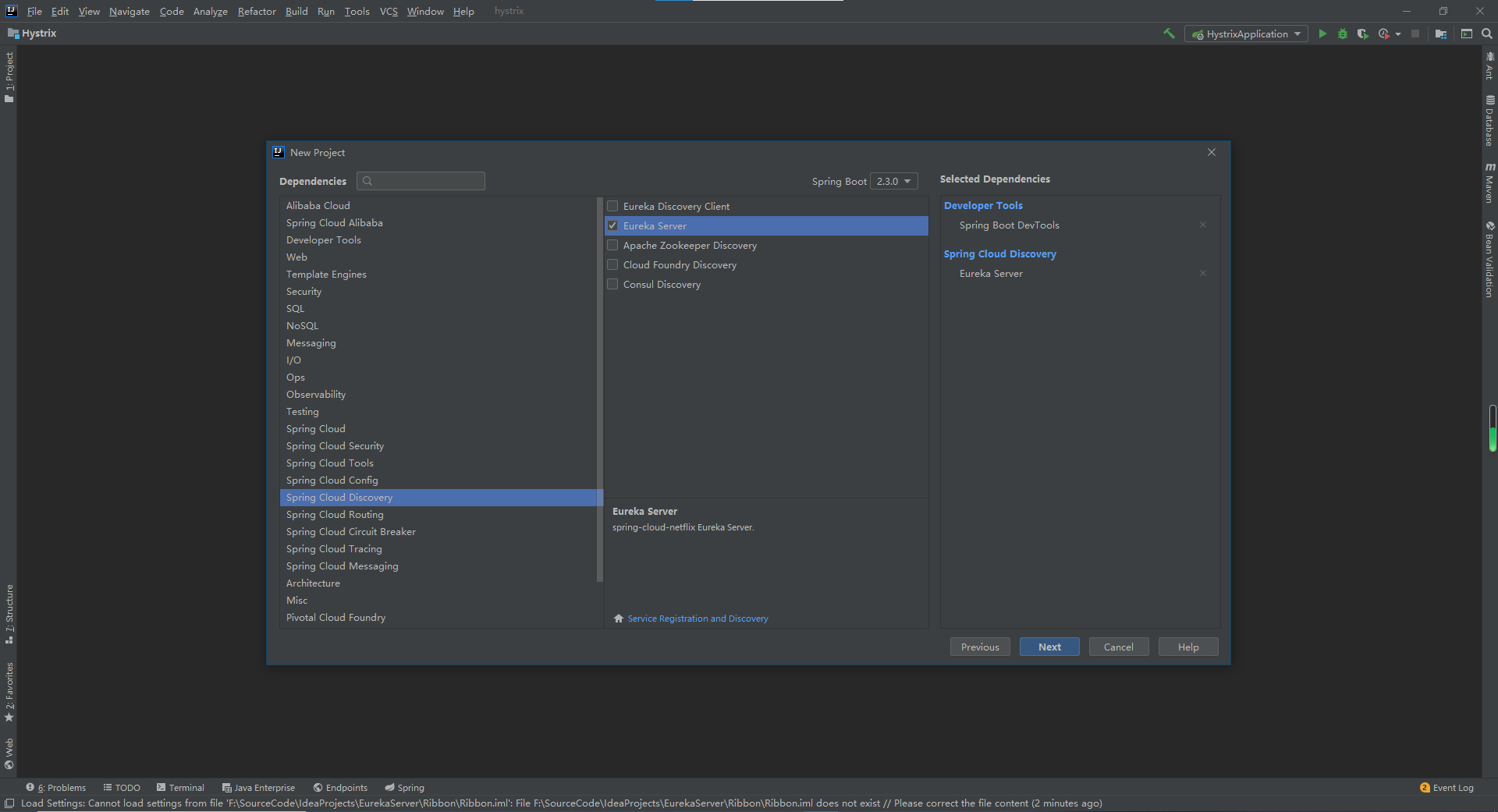Viewport: 1498px width, 812px height.
Task: Run with coverage shield icon
Action: pyautogui.click(x=1362, y=34)
